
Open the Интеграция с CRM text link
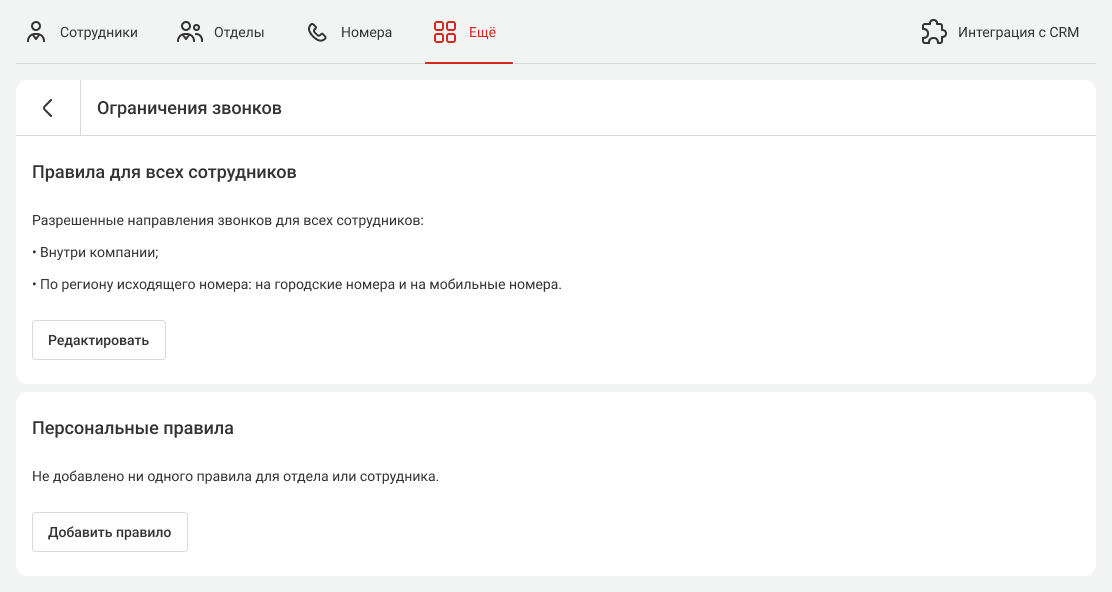(1018, 32)
